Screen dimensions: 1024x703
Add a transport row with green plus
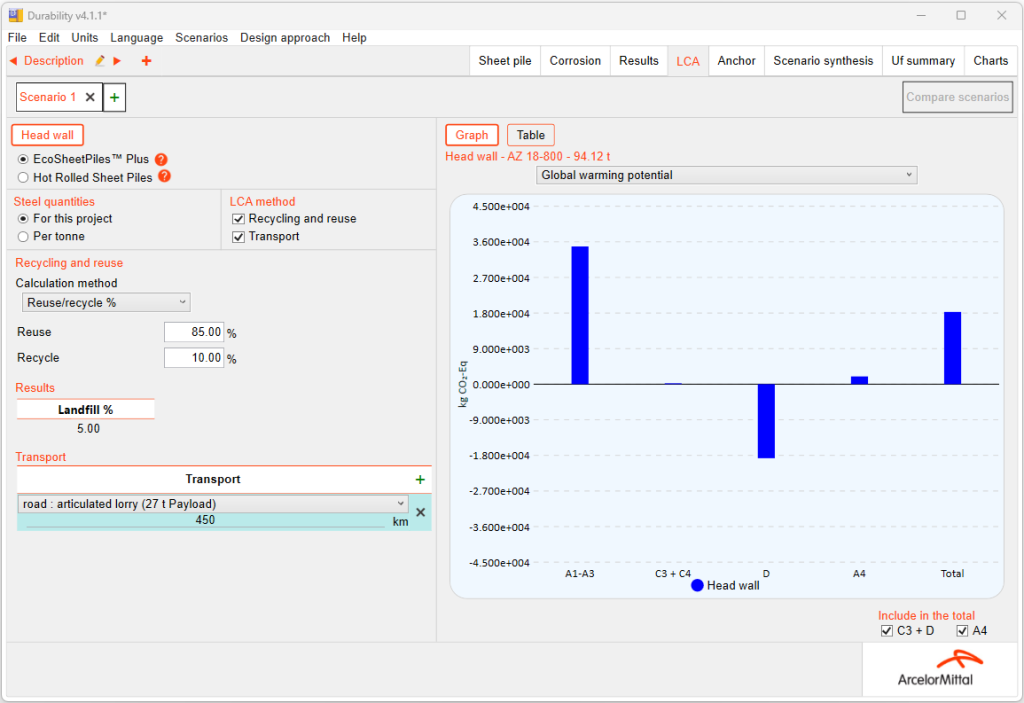click(x=420, y=480)
